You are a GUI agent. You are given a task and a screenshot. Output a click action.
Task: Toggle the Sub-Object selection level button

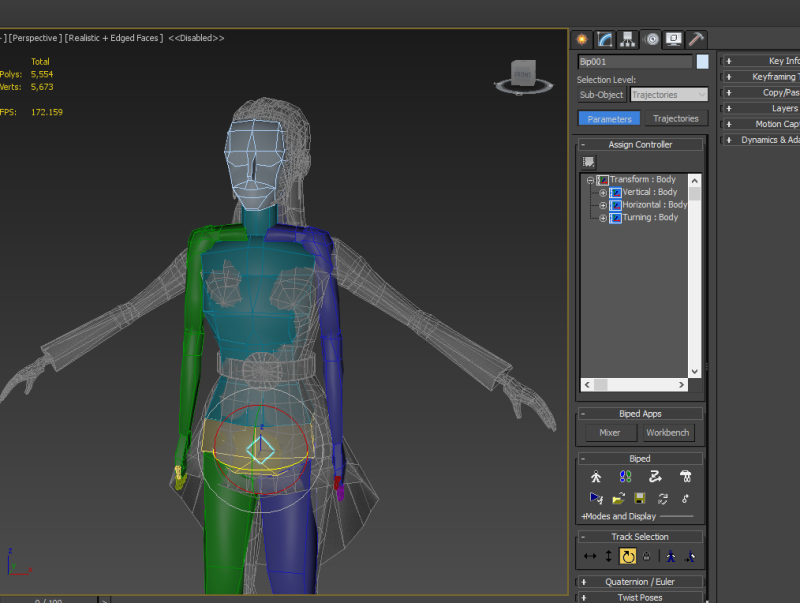coord(601,95)
